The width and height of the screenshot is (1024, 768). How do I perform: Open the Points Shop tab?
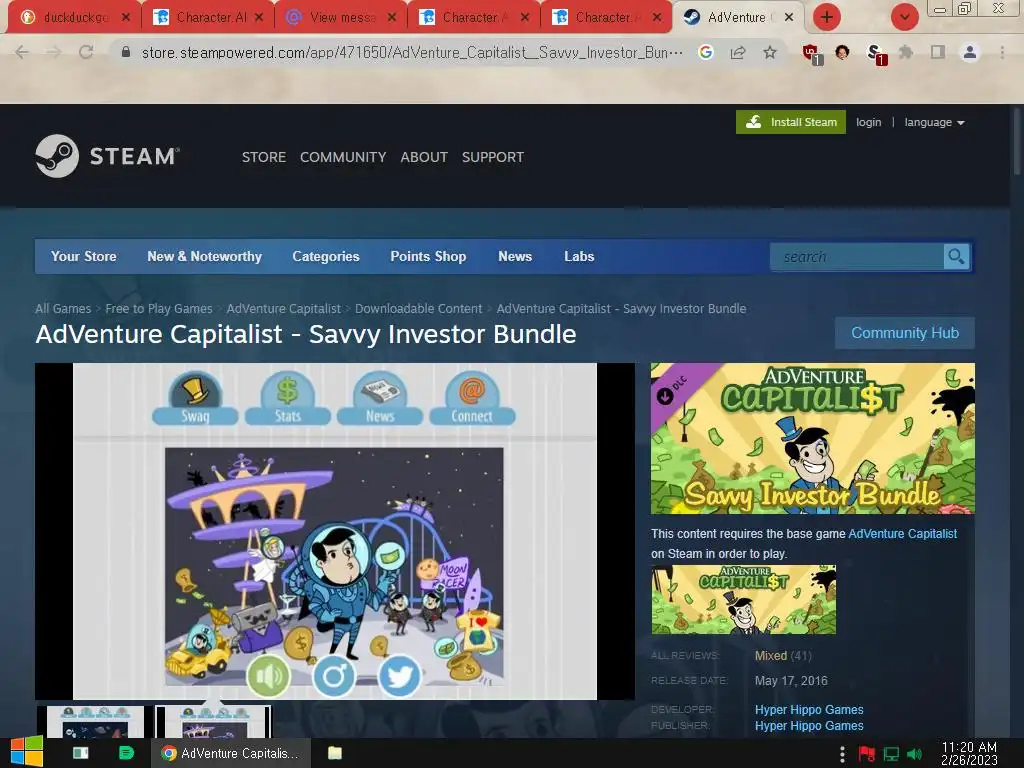428,257
